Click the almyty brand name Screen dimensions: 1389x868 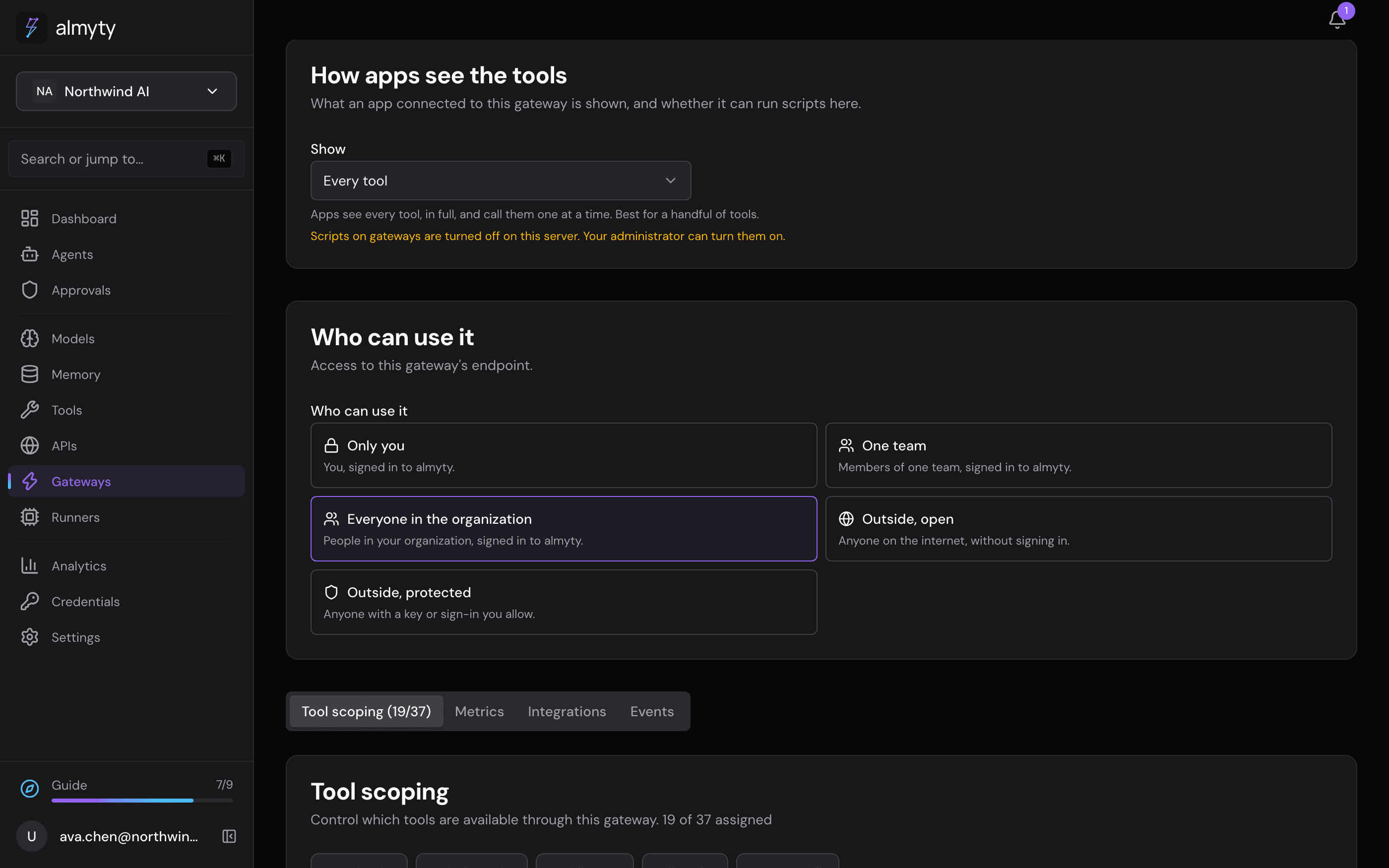pos(85,28)
